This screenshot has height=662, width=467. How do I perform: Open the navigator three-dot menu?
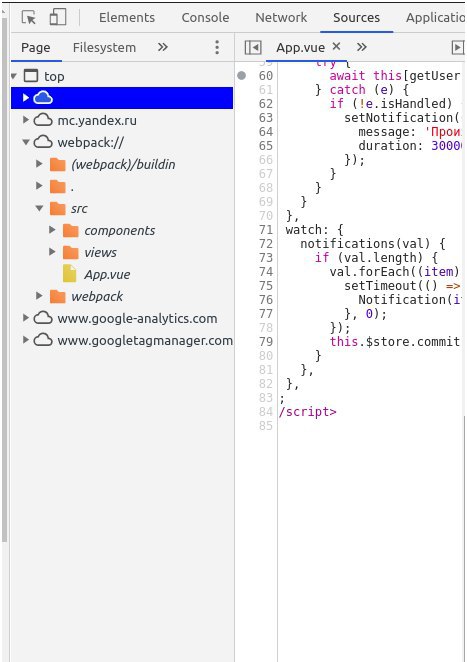tap(217, 47)
